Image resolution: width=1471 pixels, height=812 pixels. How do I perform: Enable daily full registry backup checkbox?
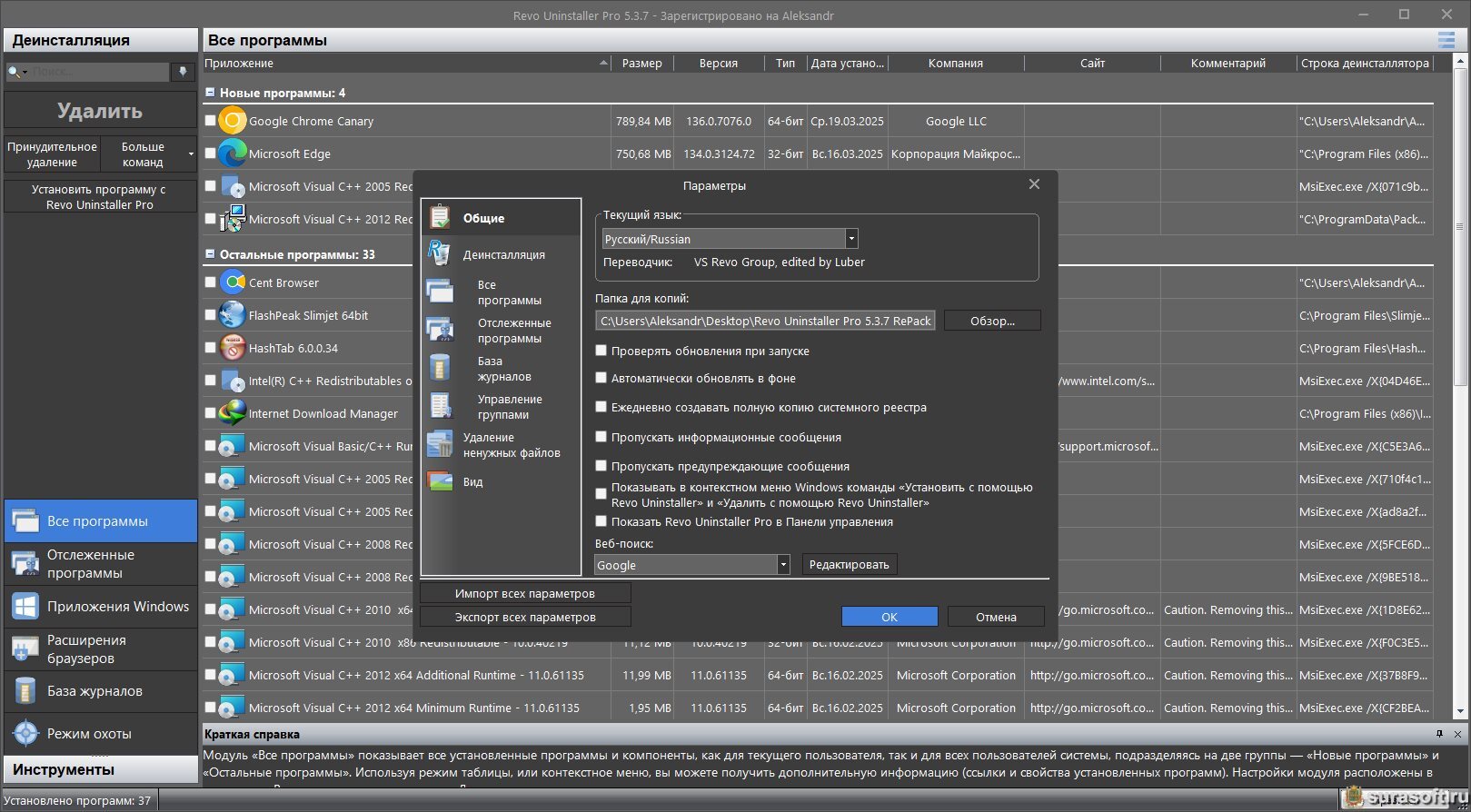(x=601, y=407)
